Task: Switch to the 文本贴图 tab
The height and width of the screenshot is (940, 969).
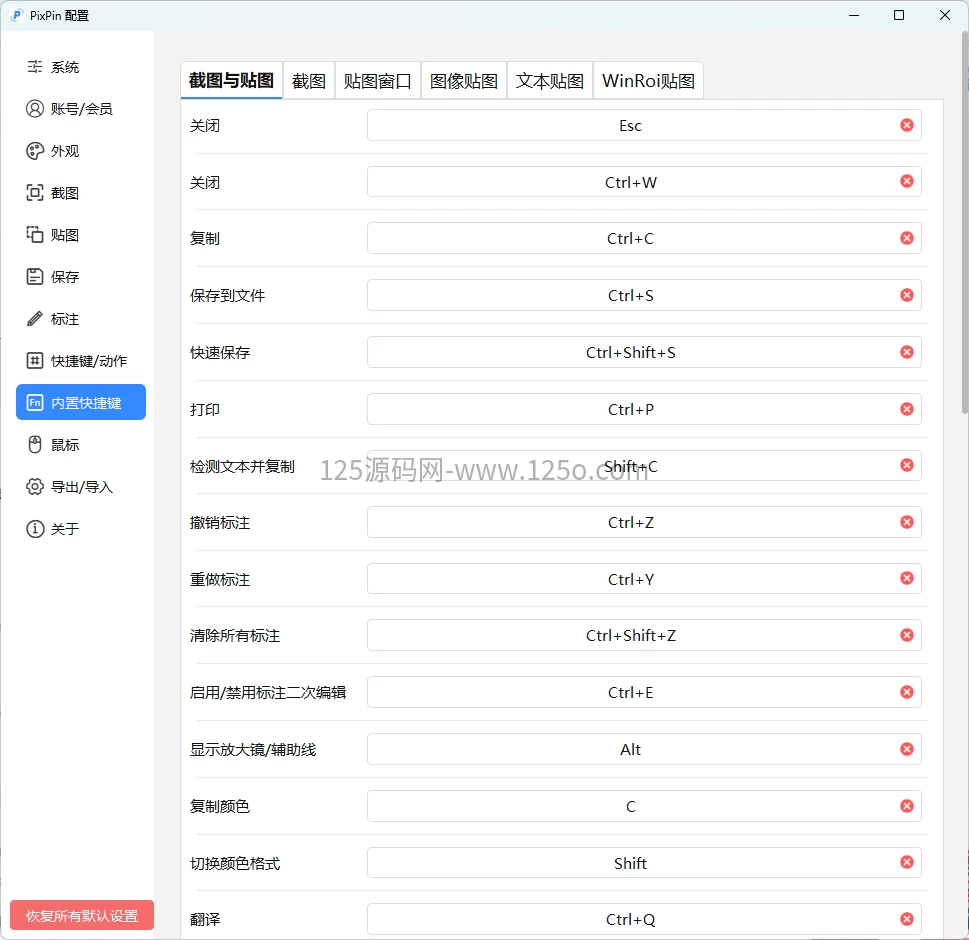Action: point(549,81)
